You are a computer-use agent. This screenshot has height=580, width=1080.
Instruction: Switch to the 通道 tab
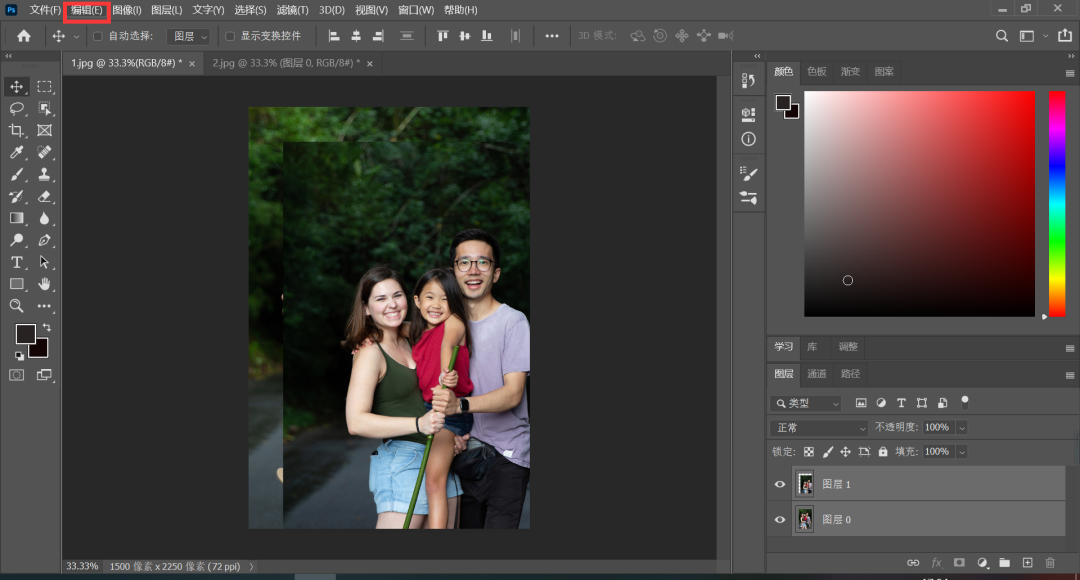(x=816, y=374)
